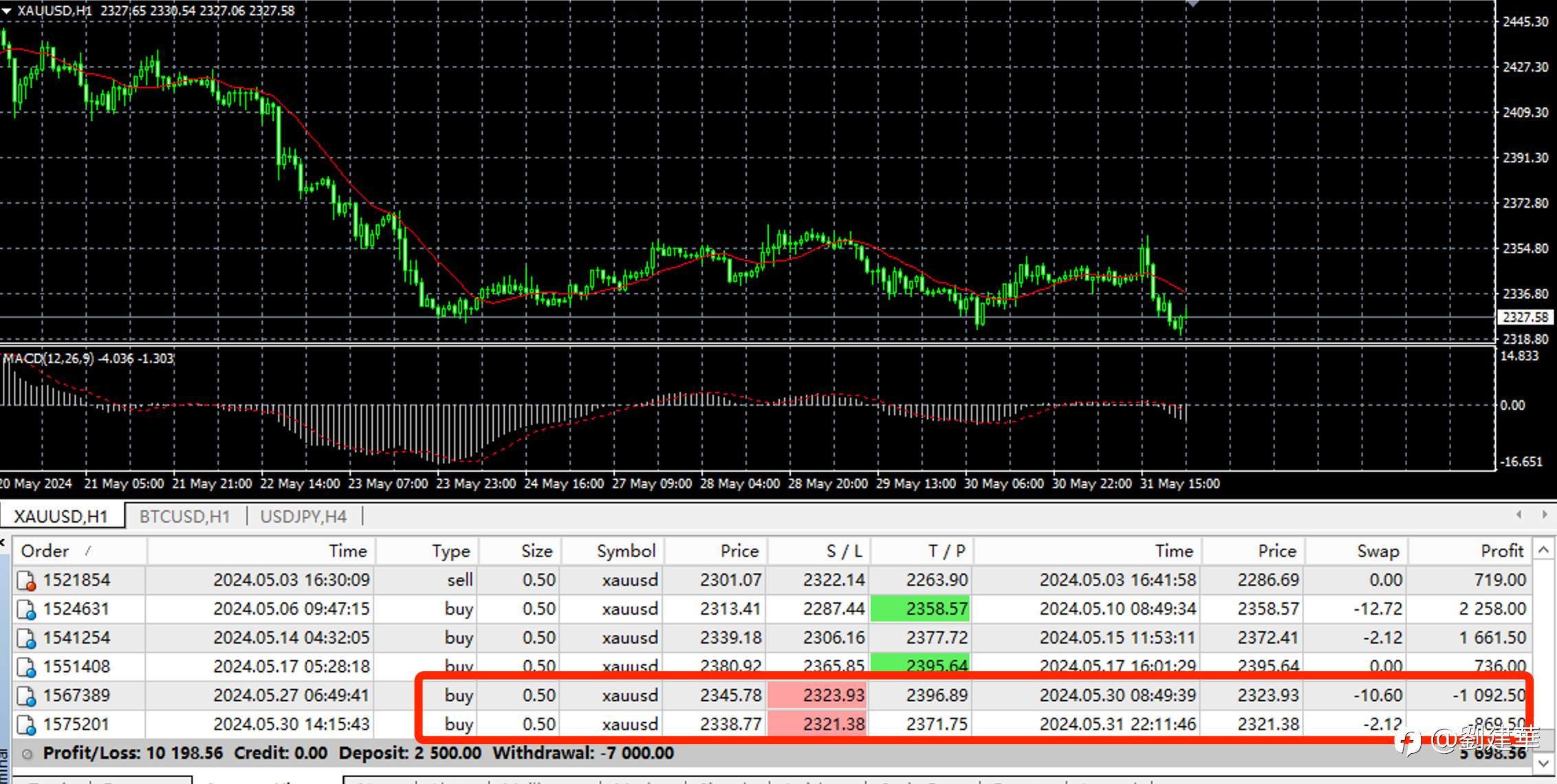Open the XAUUSD,H1 chart dropdown triangle

pos(7,11)
